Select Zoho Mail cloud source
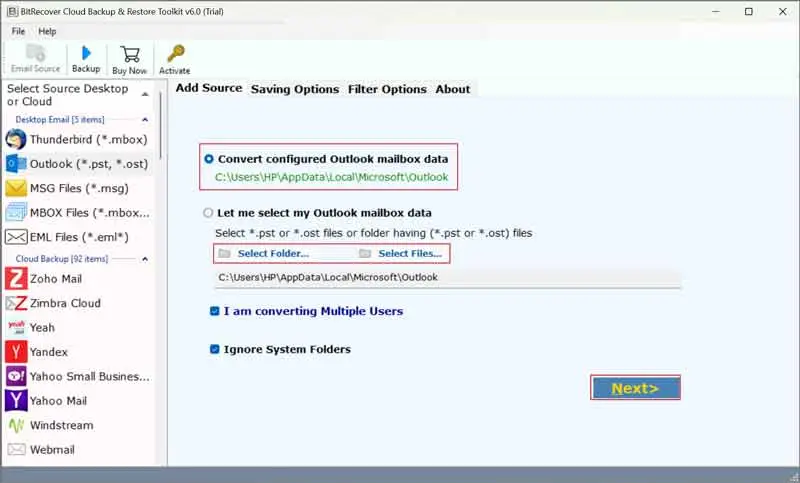 pyautogui.click(x=56, y=279)
